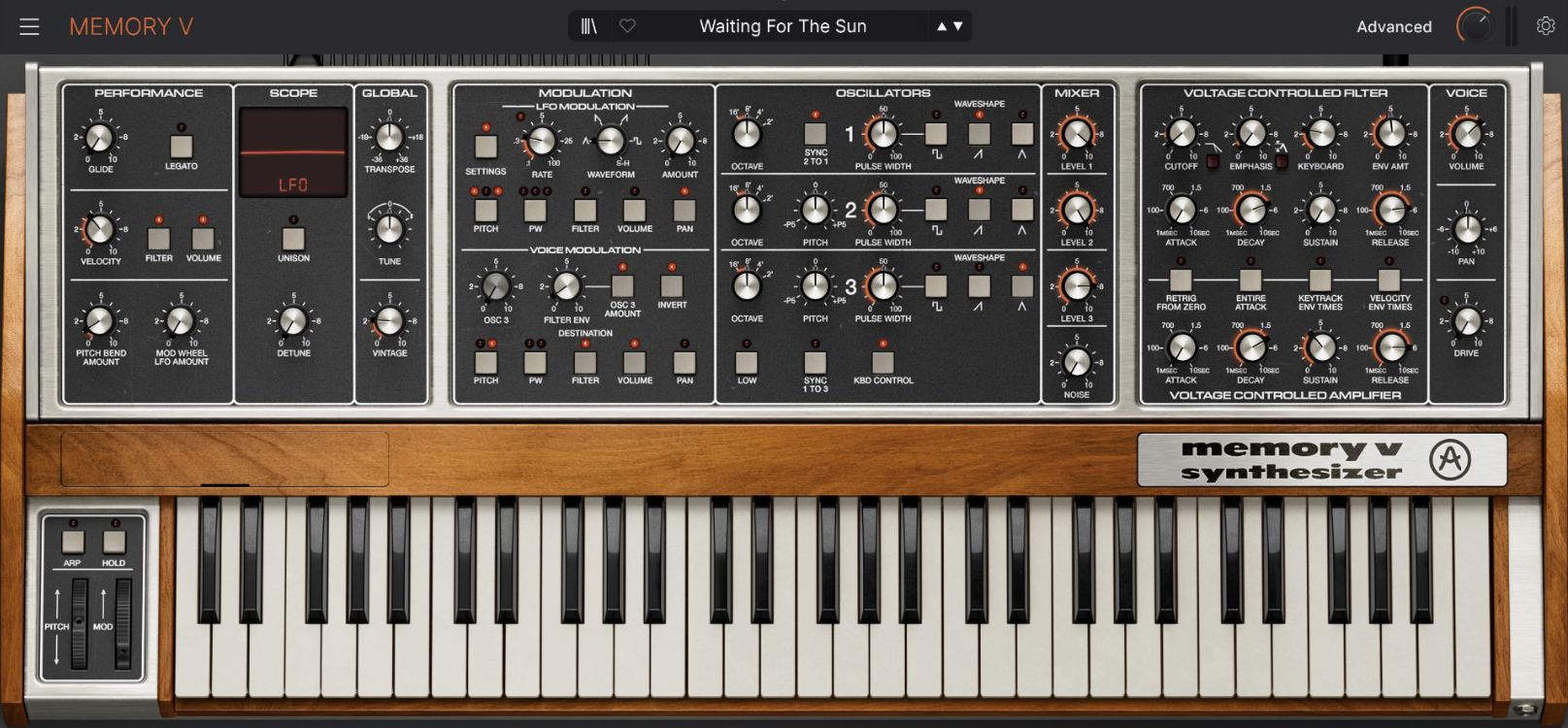This screenshot has height=728, width=1568.
Task: Select the next preset with down arrow
Action: click(x=957, y=26)
